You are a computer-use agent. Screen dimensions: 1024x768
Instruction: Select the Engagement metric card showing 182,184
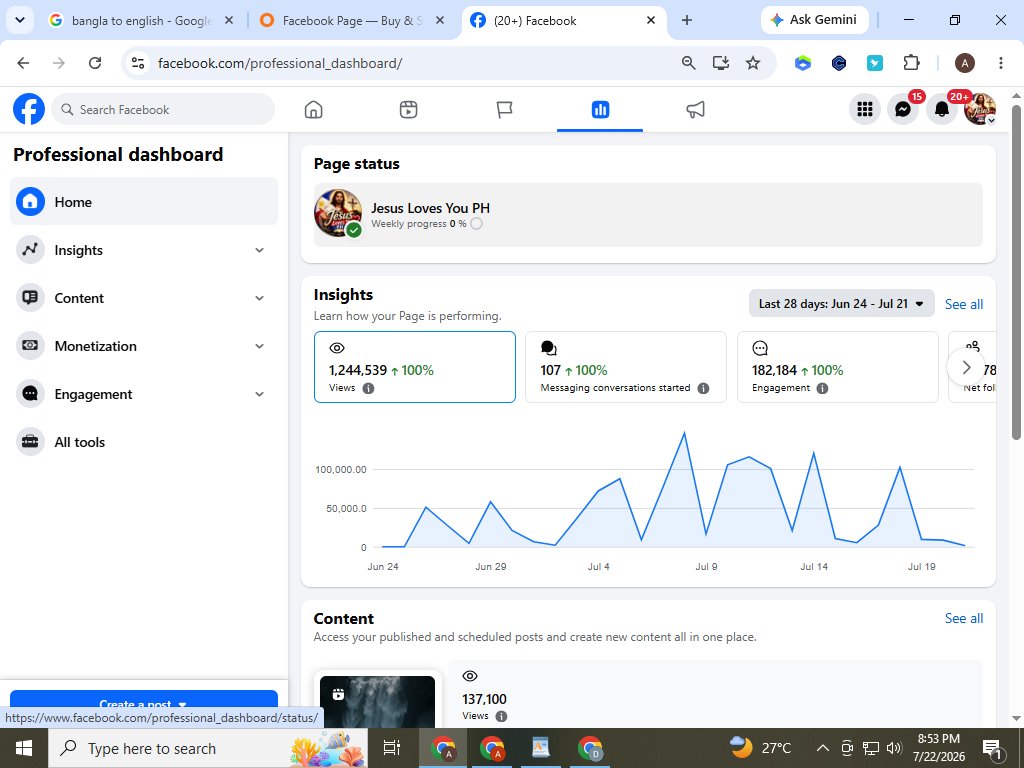coord(837,367)
